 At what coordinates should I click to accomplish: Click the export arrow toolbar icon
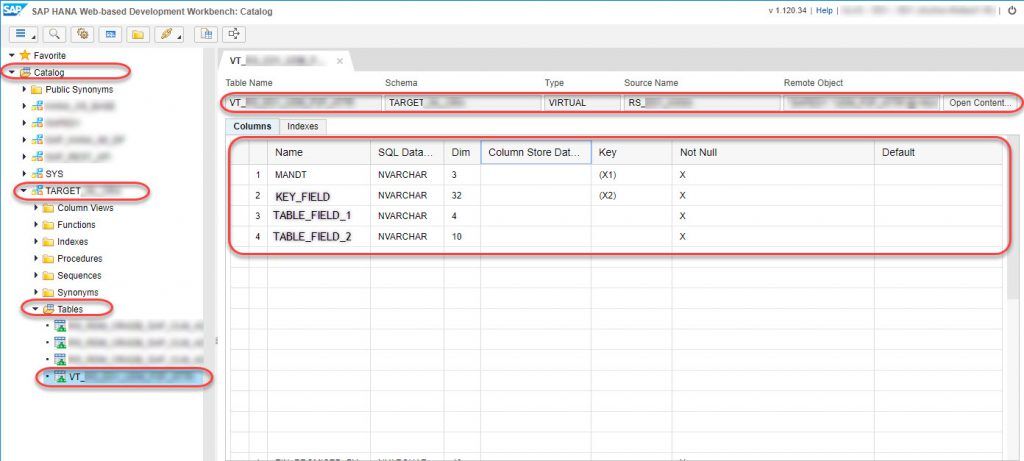[234, 34]
